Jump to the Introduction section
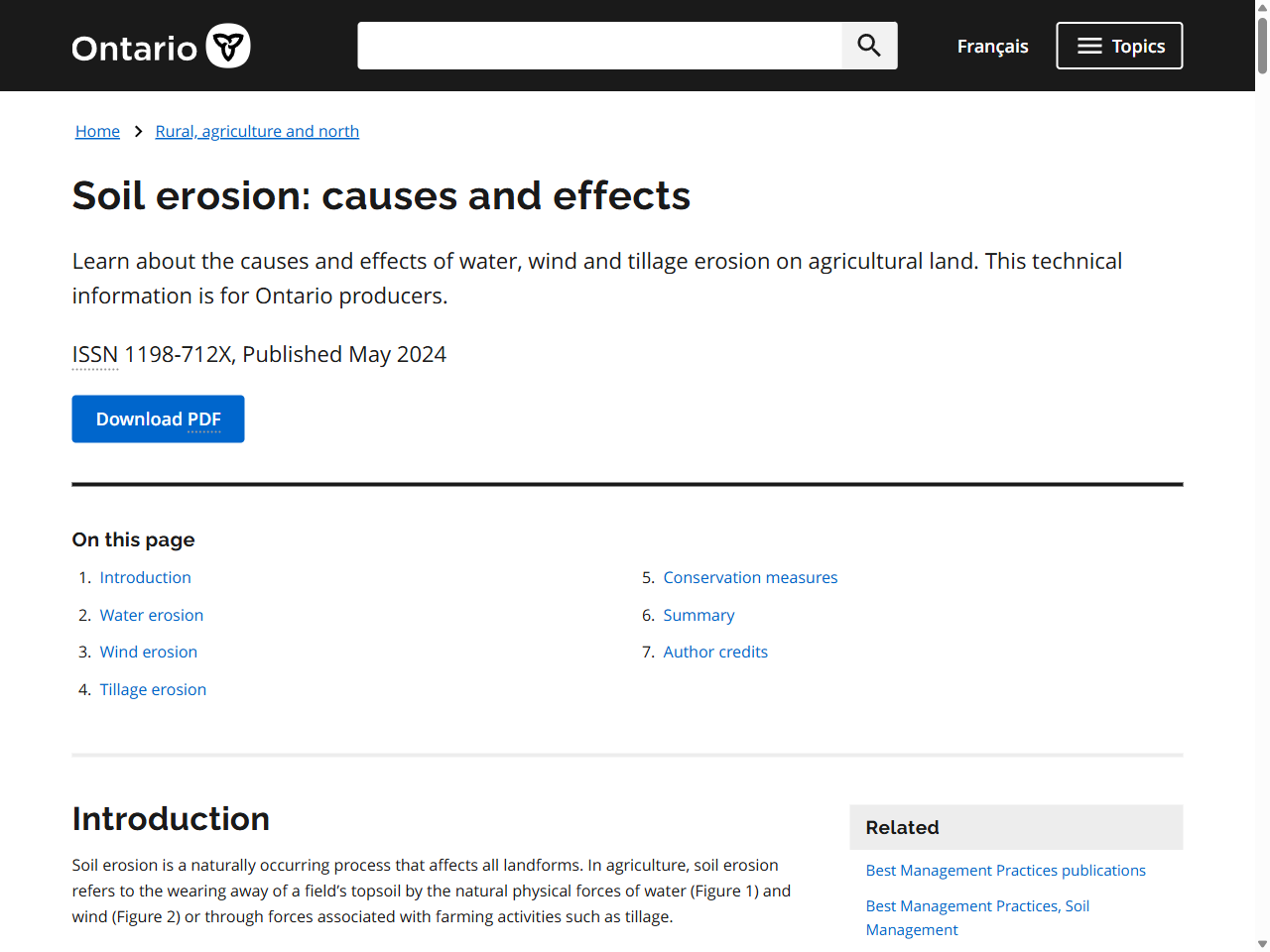 (x=145, y=576)
